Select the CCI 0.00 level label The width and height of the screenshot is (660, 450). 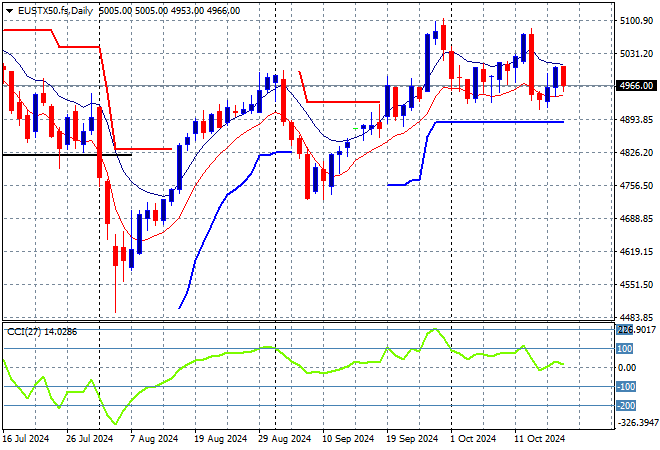tap(627, 367)
